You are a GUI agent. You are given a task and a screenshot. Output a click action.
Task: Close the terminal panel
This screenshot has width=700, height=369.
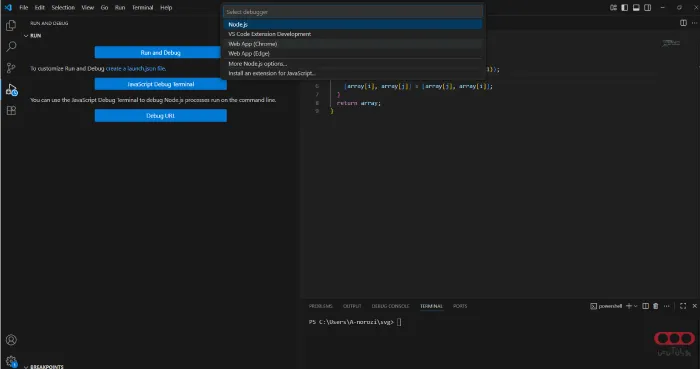coord(694,306)
